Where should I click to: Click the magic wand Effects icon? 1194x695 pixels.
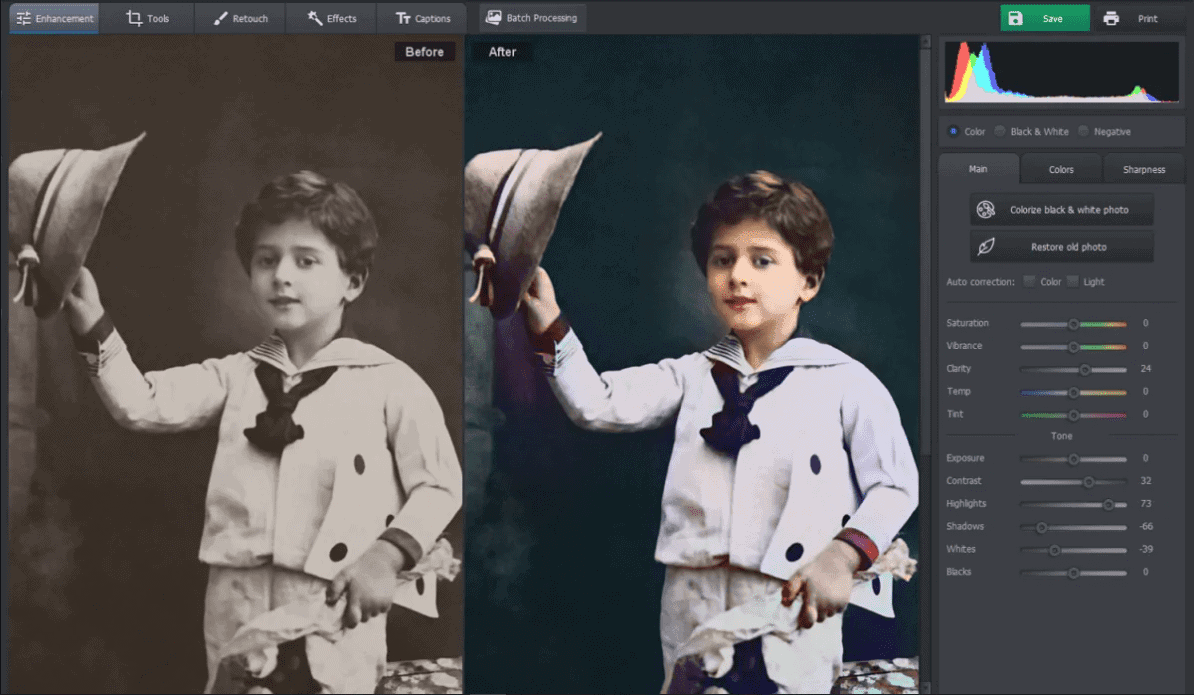[314, 18]
